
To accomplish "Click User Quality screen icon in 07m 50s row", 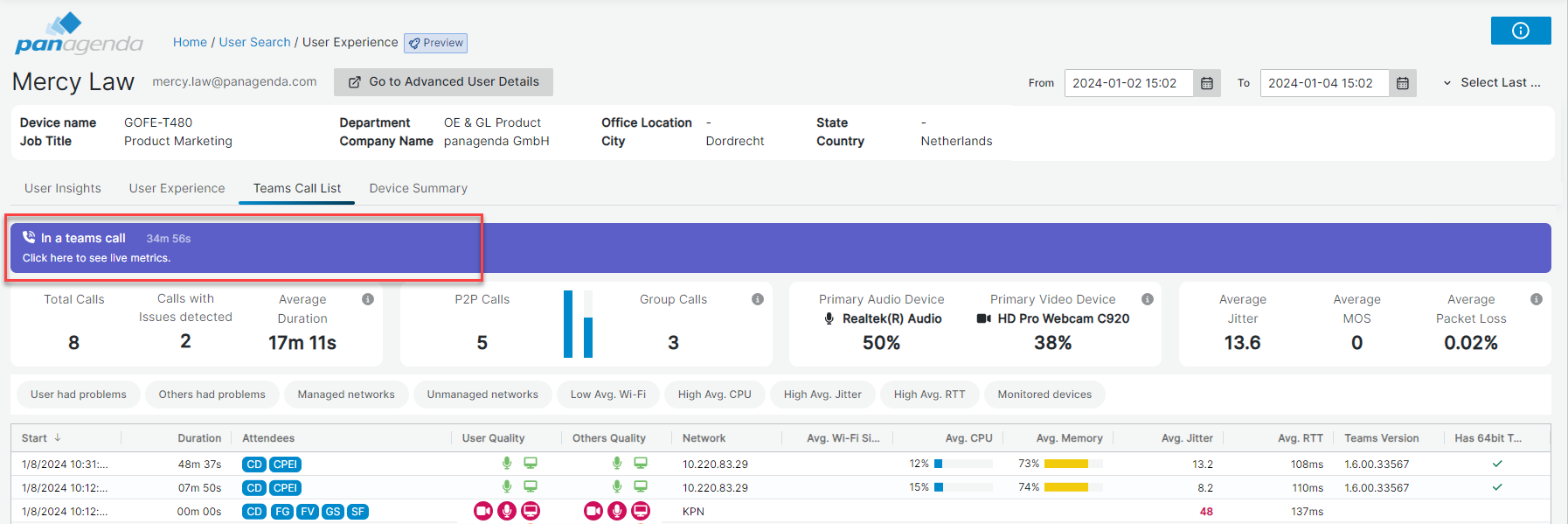I will click(531, 486).
